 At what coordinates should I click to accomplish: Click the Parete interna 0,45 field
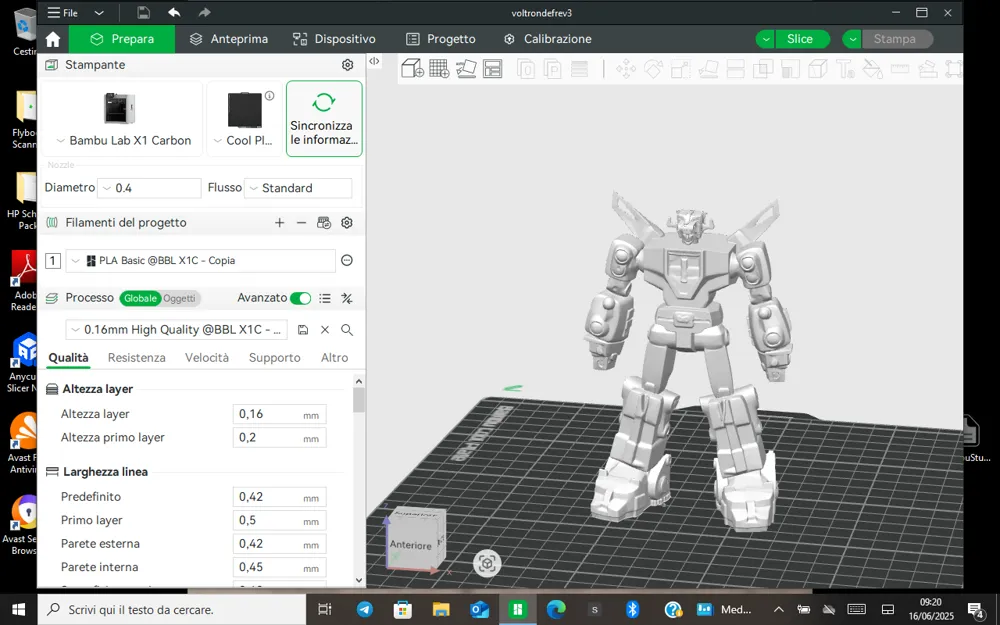[279, 567]
